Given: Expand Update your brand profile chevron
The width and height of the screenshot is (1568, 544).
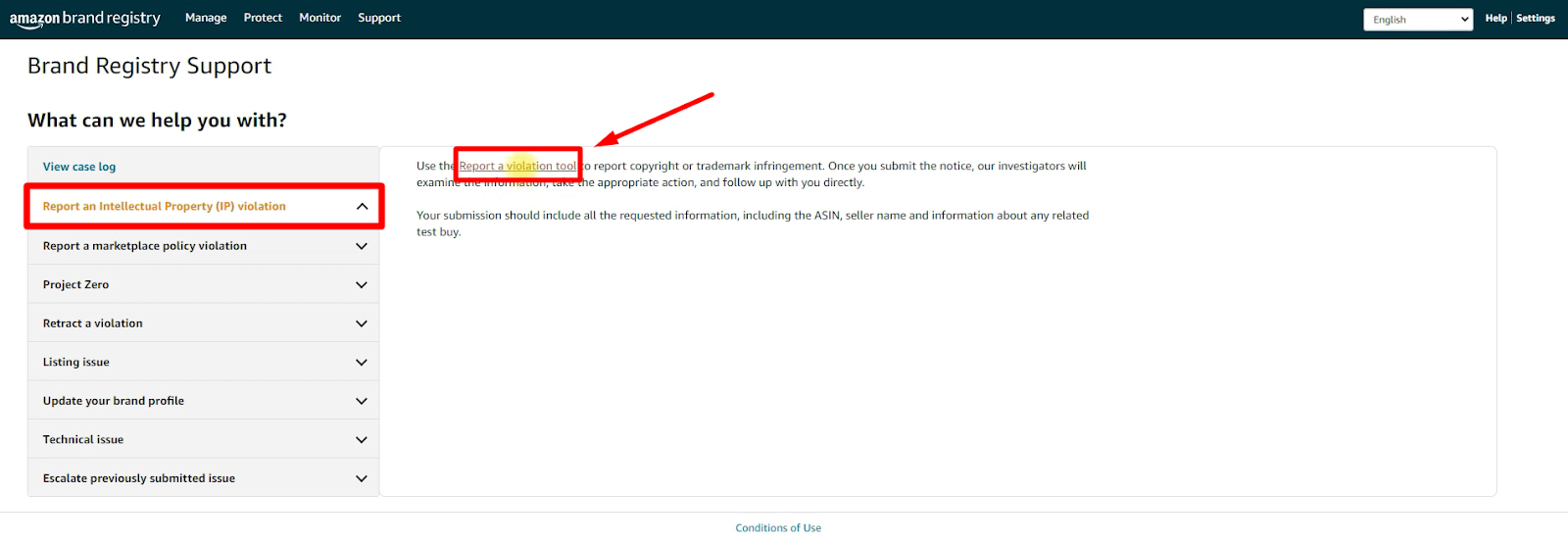Looking at the screenshot, I should tap(362, 401).
